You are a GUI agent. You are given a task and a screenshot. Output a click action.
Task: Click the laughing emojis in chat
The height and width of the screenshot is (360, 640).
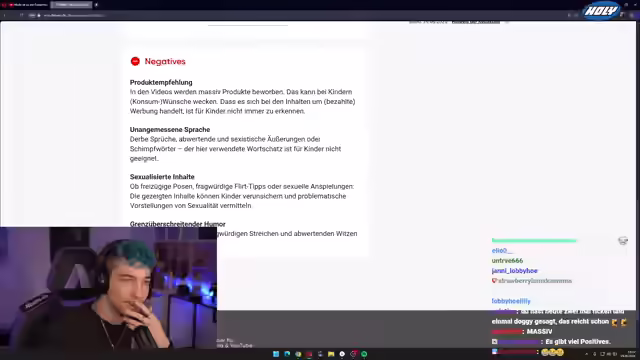pos(552,352)
